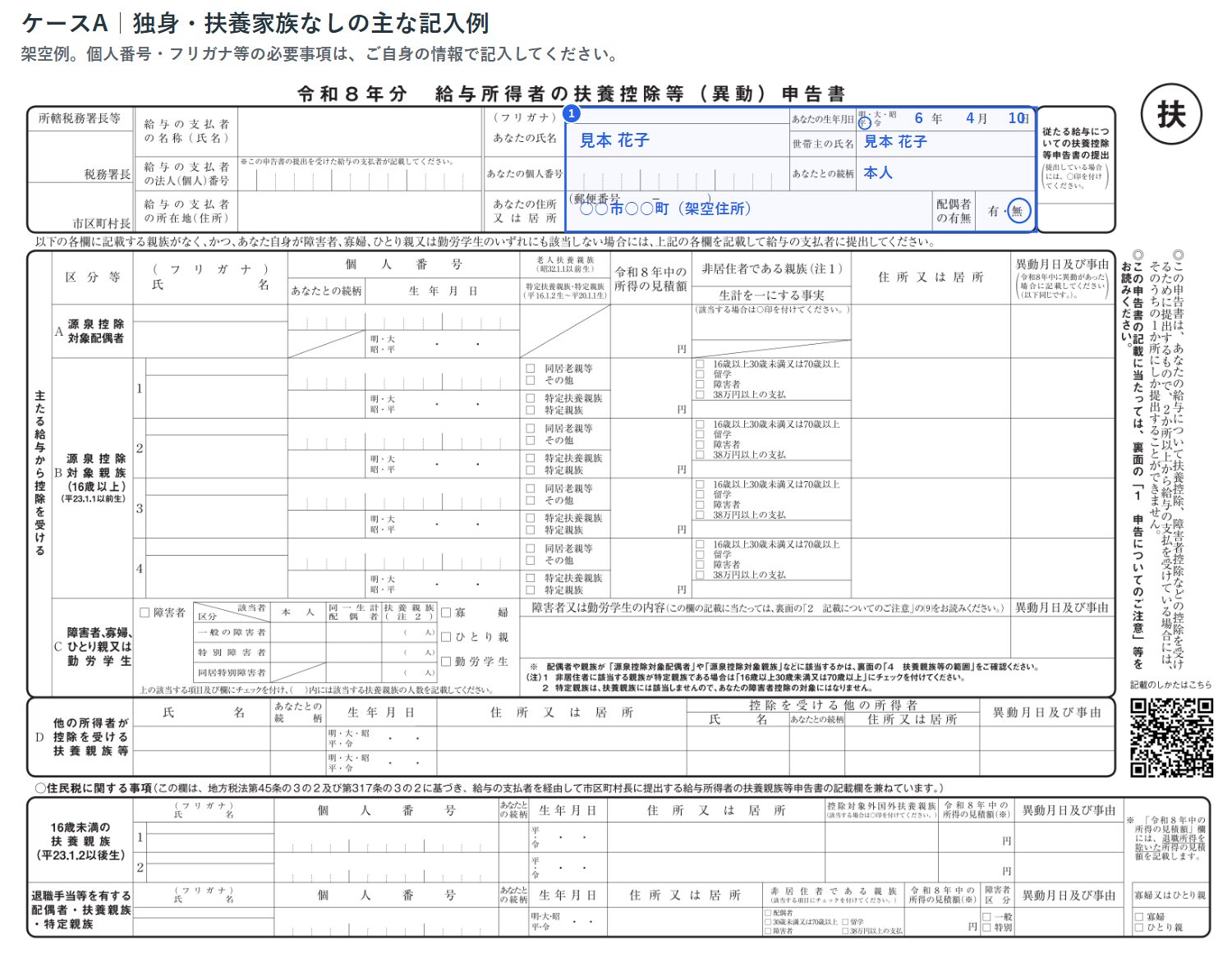Check 同居老親等 in dependent row 1
This screenshot has width=1232, height=958.
click(531, 369)
